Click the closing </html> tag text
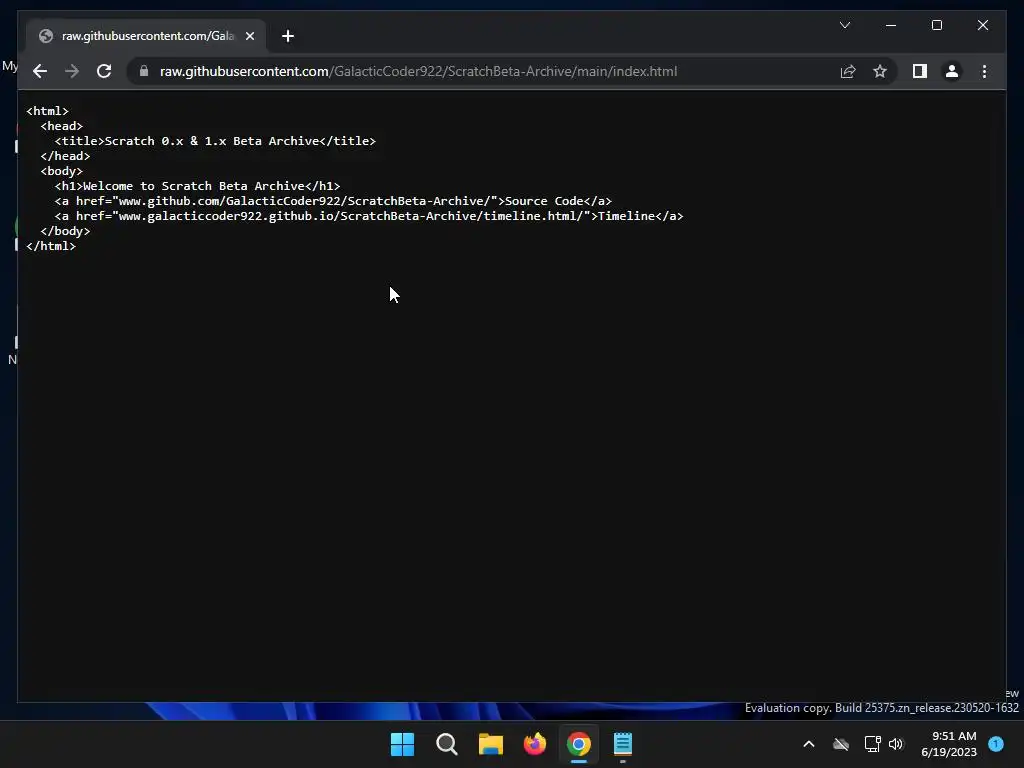Image resolution: width=1024 pixels, height=768 pixels. [x=51, y=246]
